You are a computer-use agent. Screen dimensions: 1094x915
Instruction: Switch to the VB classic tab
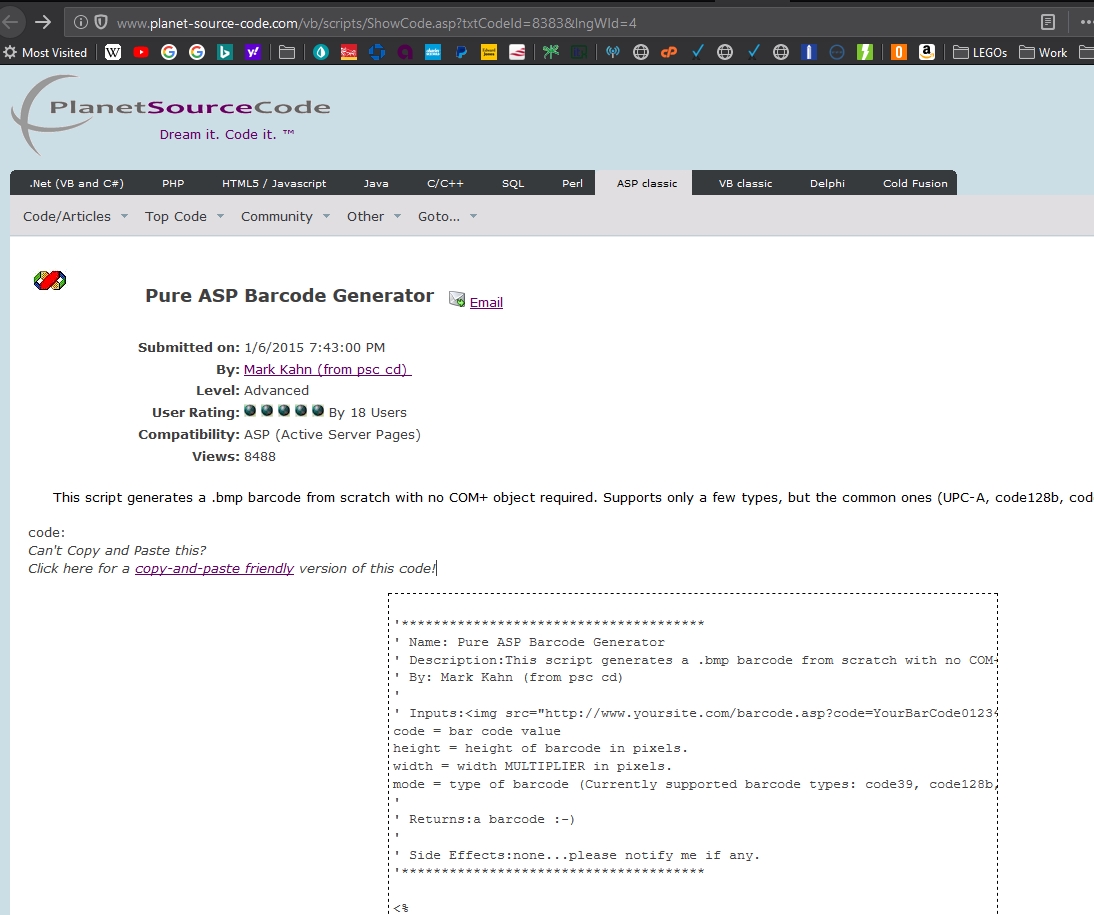click(x=745, y=183)
